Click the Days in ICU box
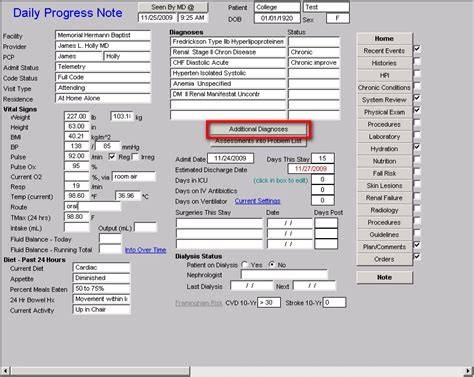Image resolution: width=474 pixels, height=377 pixels. (323, 180)
